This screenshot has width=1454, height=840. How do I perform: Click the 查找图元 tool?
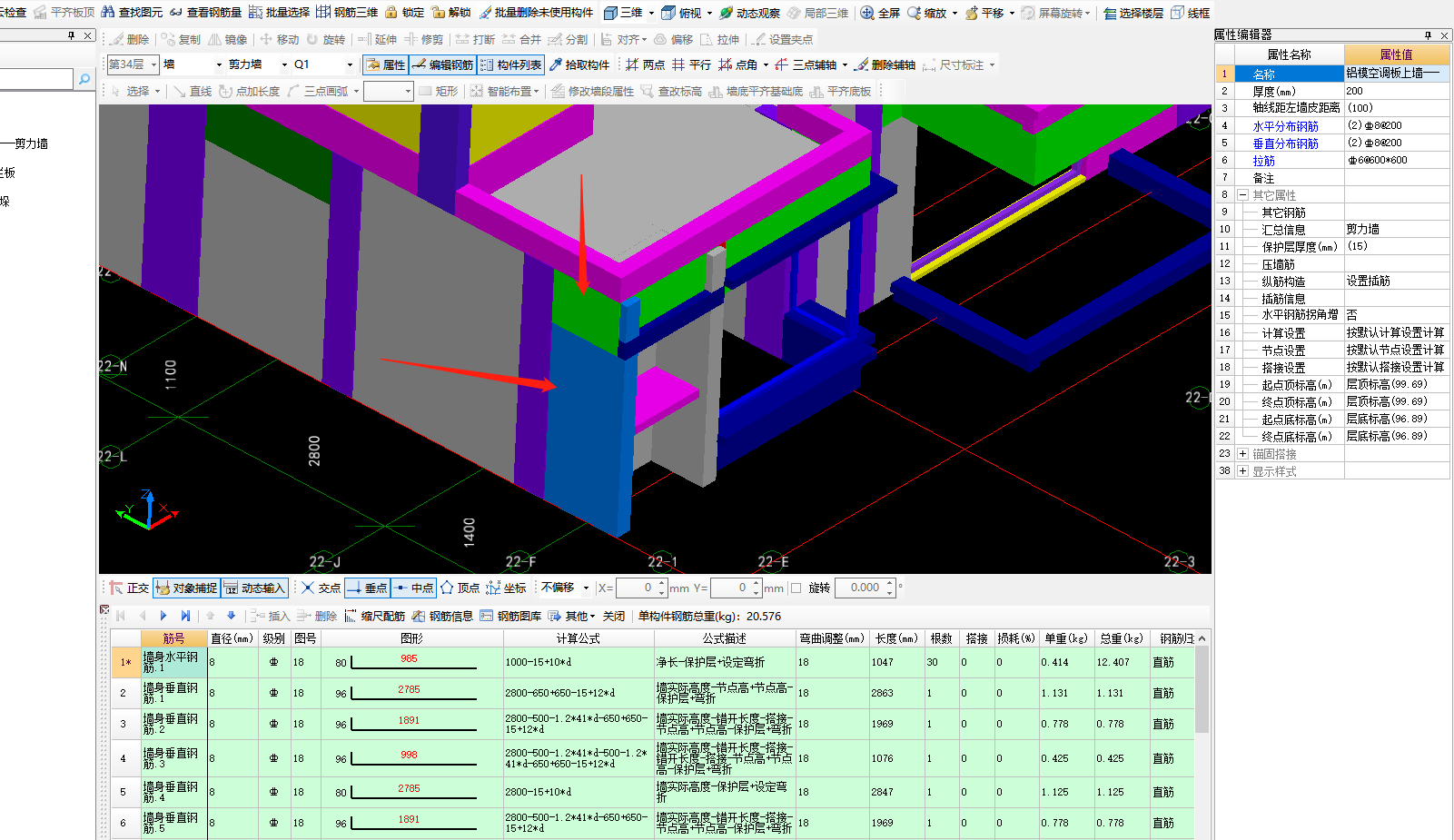tap(132, 13)
